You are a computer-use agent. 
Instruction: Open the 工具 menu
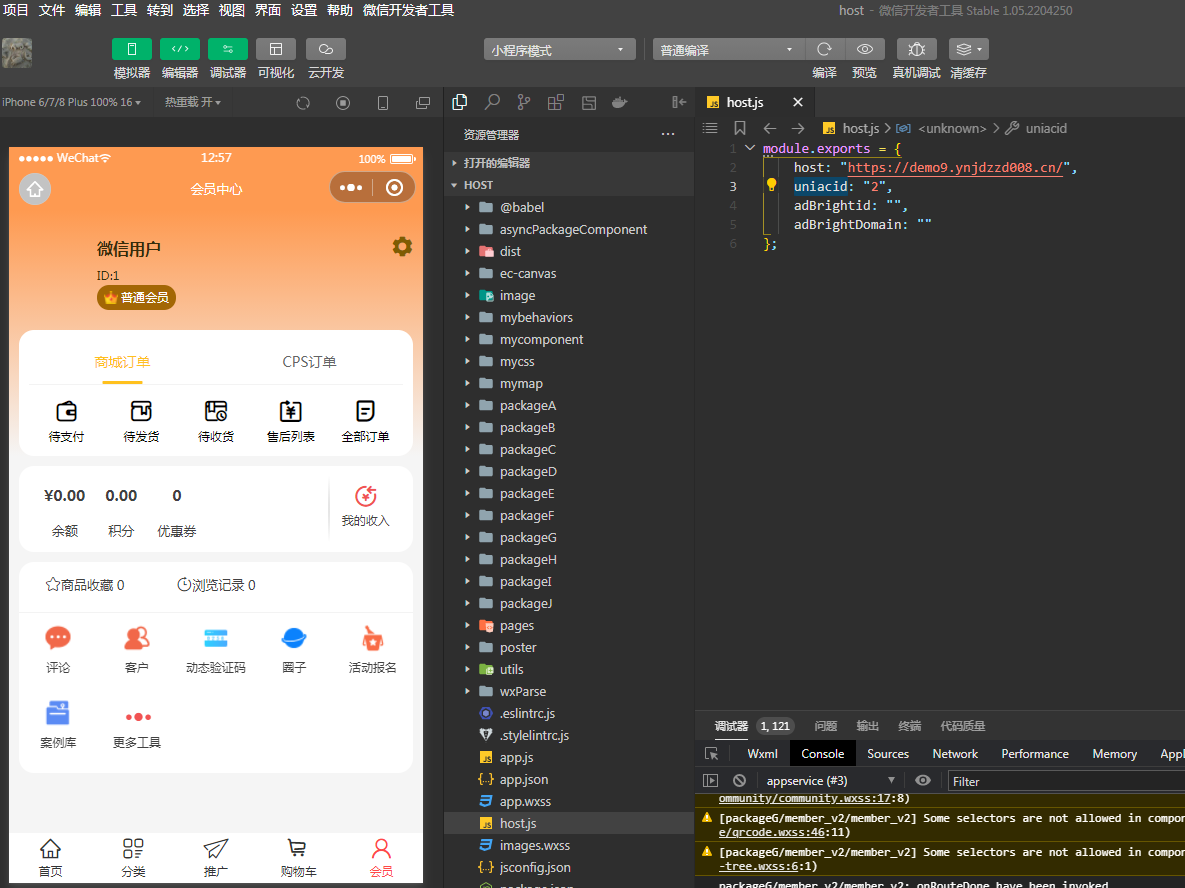click(124, 10)
